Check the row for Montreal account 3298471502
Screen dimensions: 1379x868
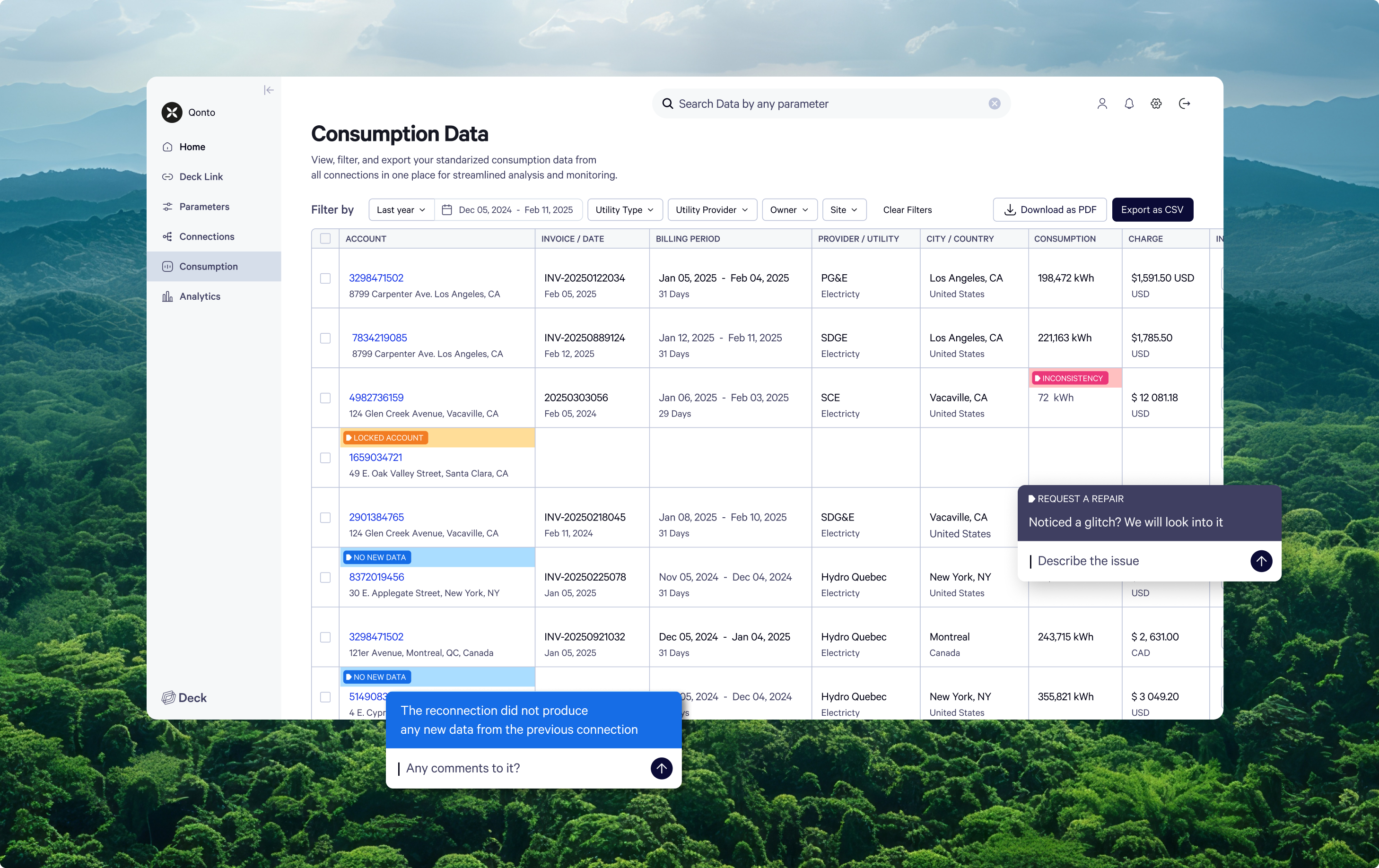[x=325, y=637]
